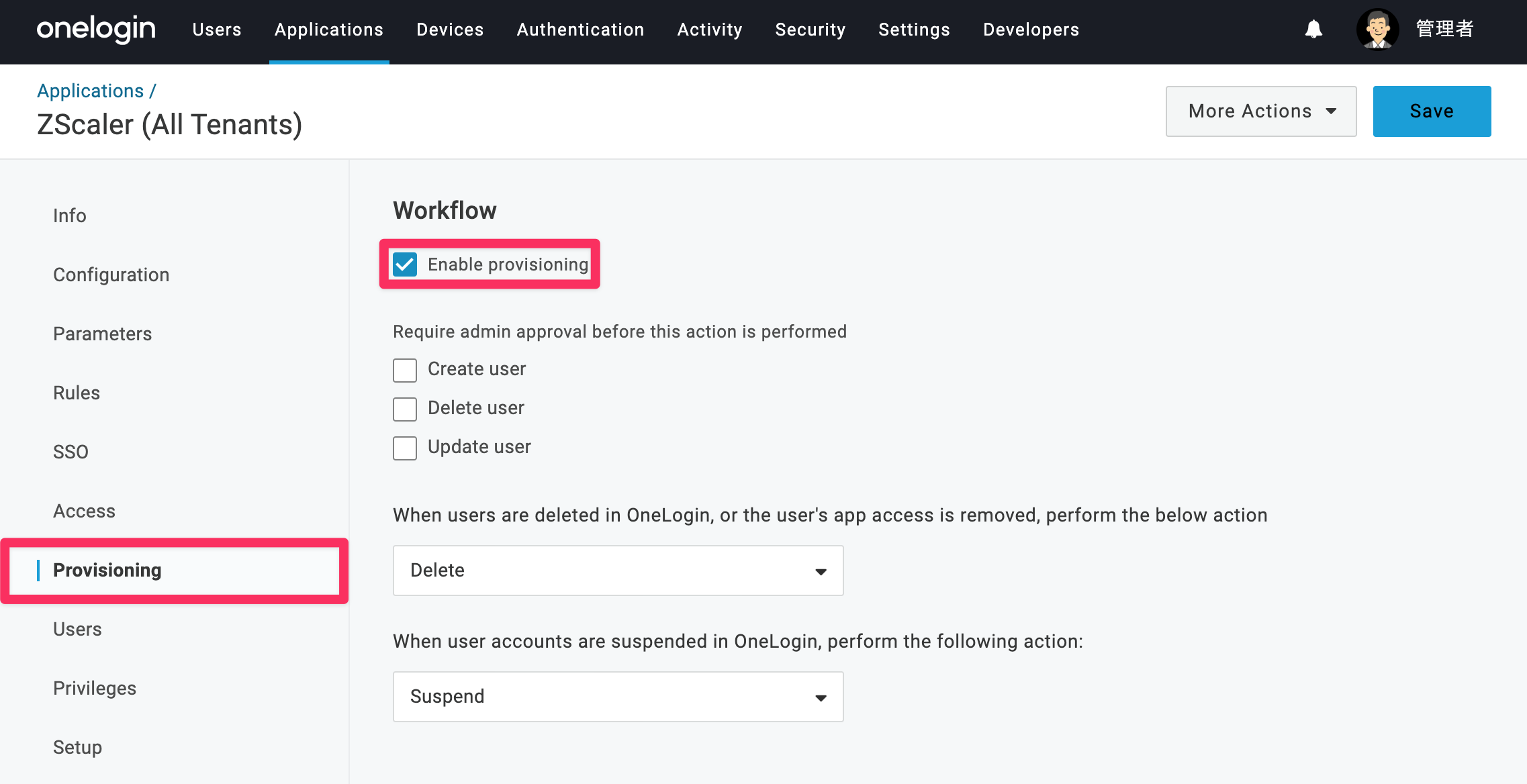Save the application settings

click(x=1432, y=111)
